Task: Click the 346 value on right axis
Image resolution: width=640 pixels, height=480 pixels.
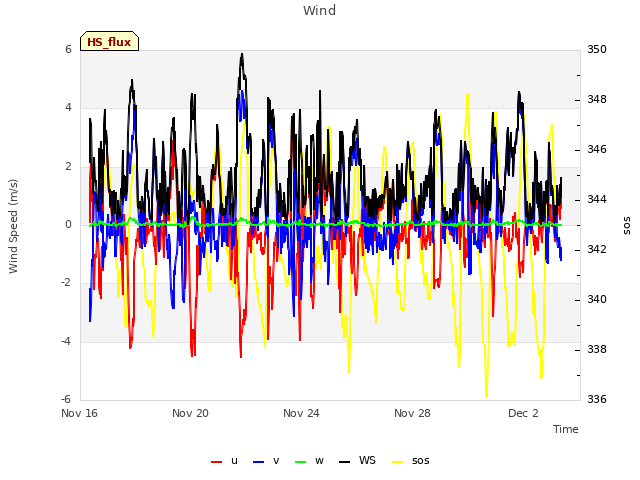Action: coord(597,149)
